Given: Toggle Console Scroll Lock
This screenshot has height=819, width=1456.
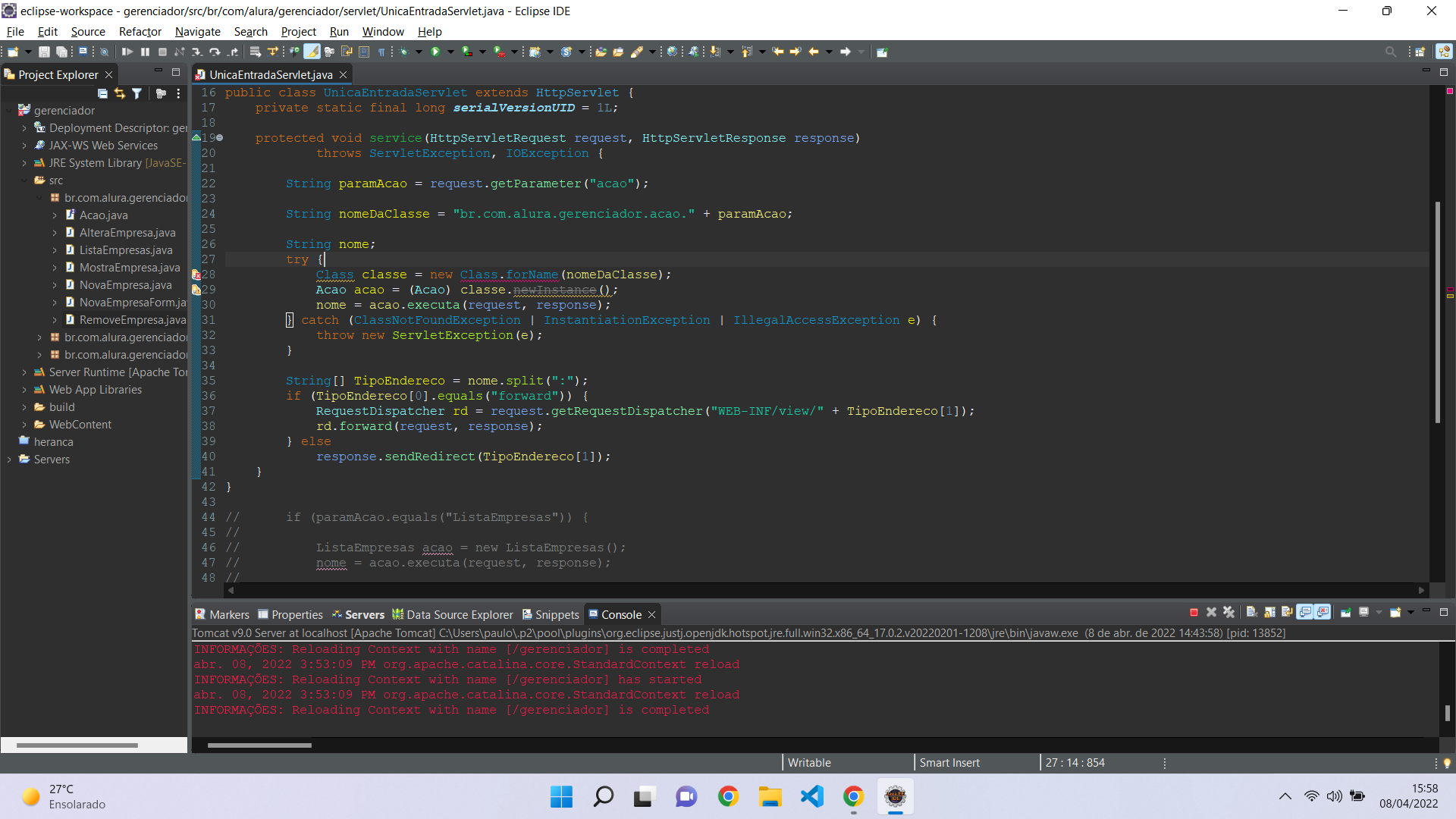Looking at the screenshot, I should pyautogui.click(x=1269, y=612).
